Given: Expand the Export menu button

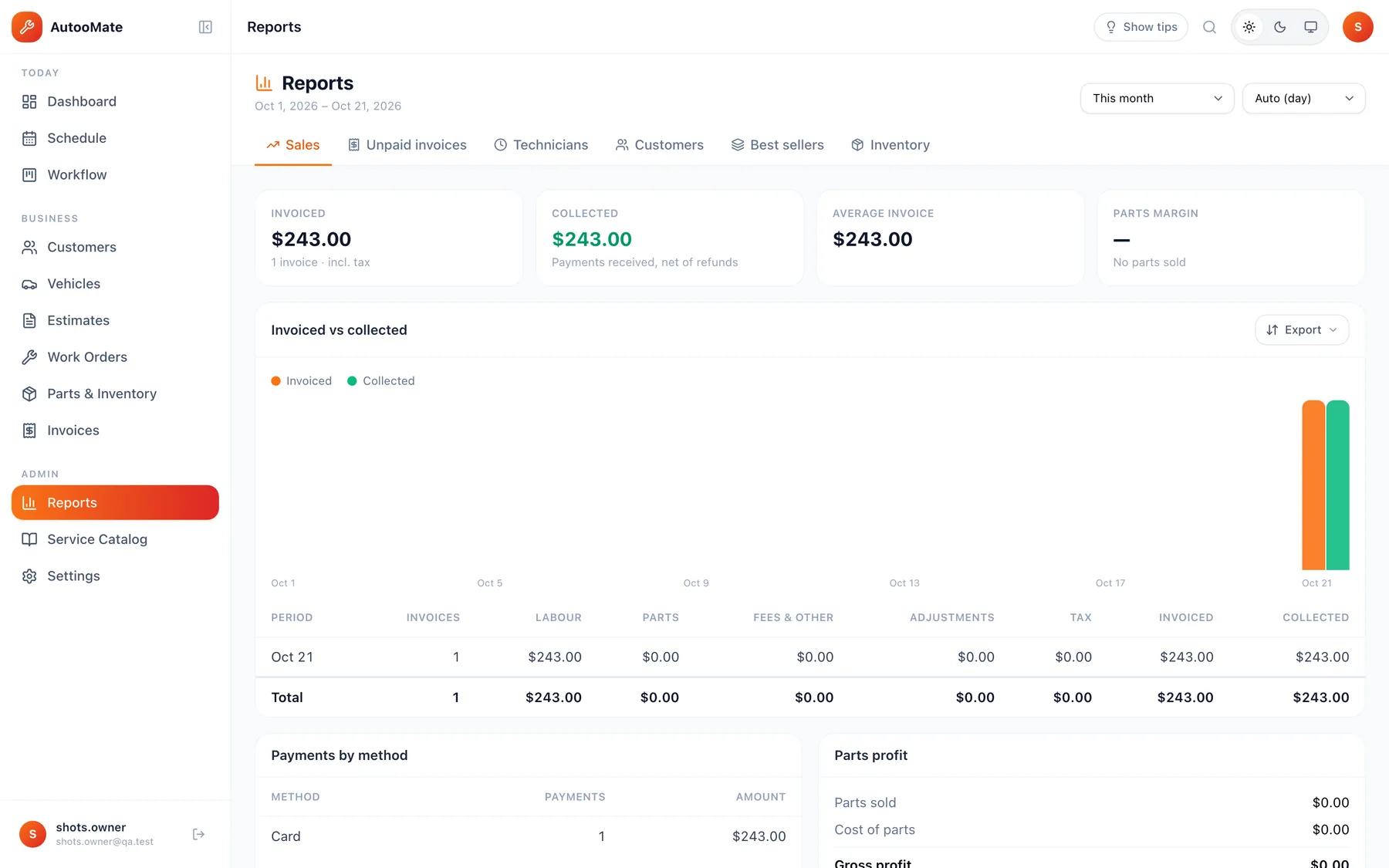Looking at the screenshot, I should click(x=1302, y=329).
